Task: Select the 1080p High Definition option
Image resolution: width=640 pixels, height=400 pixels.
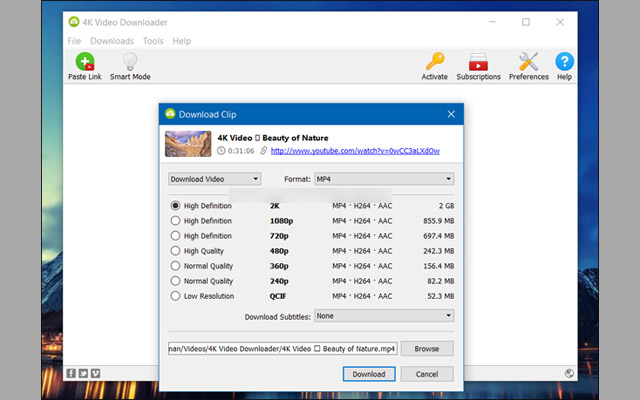Action: [x=176, y=221]
